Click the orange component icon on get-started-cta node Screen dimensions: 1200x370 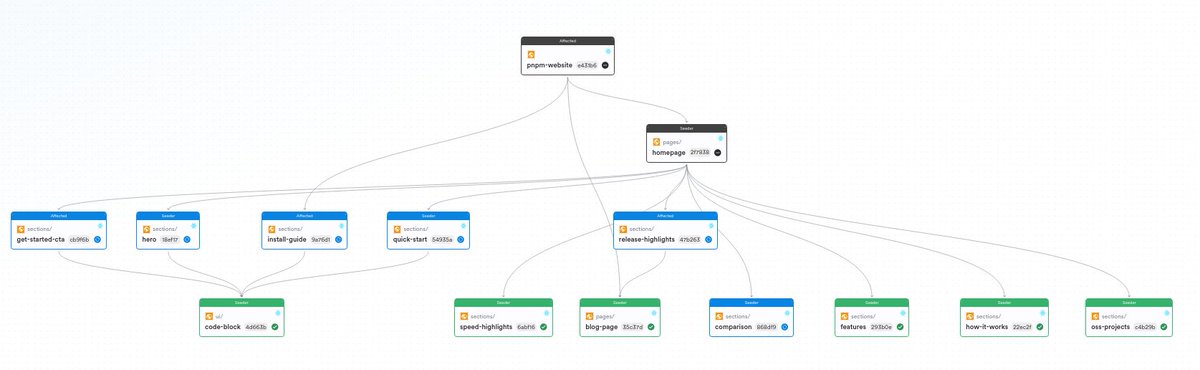pos(21,229)
